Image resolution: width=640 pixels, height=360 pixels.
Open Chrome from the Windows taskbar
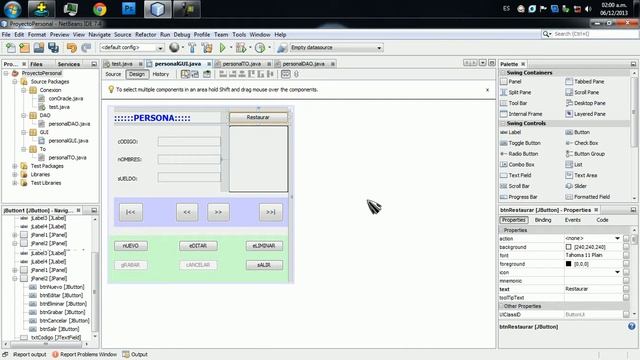[x=99, y=9]
